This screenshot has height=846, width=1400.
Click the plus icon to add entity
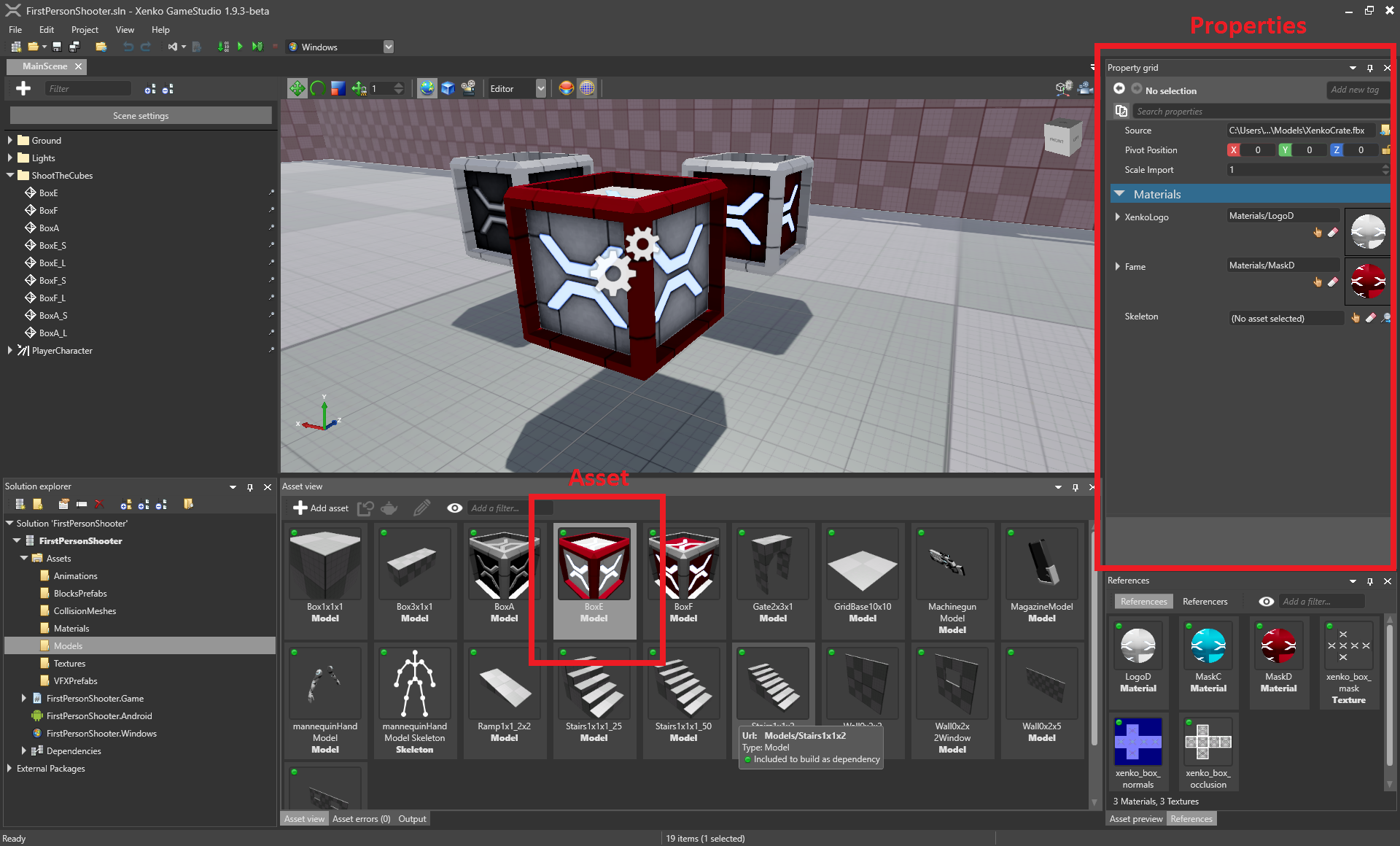pos(23,88)
